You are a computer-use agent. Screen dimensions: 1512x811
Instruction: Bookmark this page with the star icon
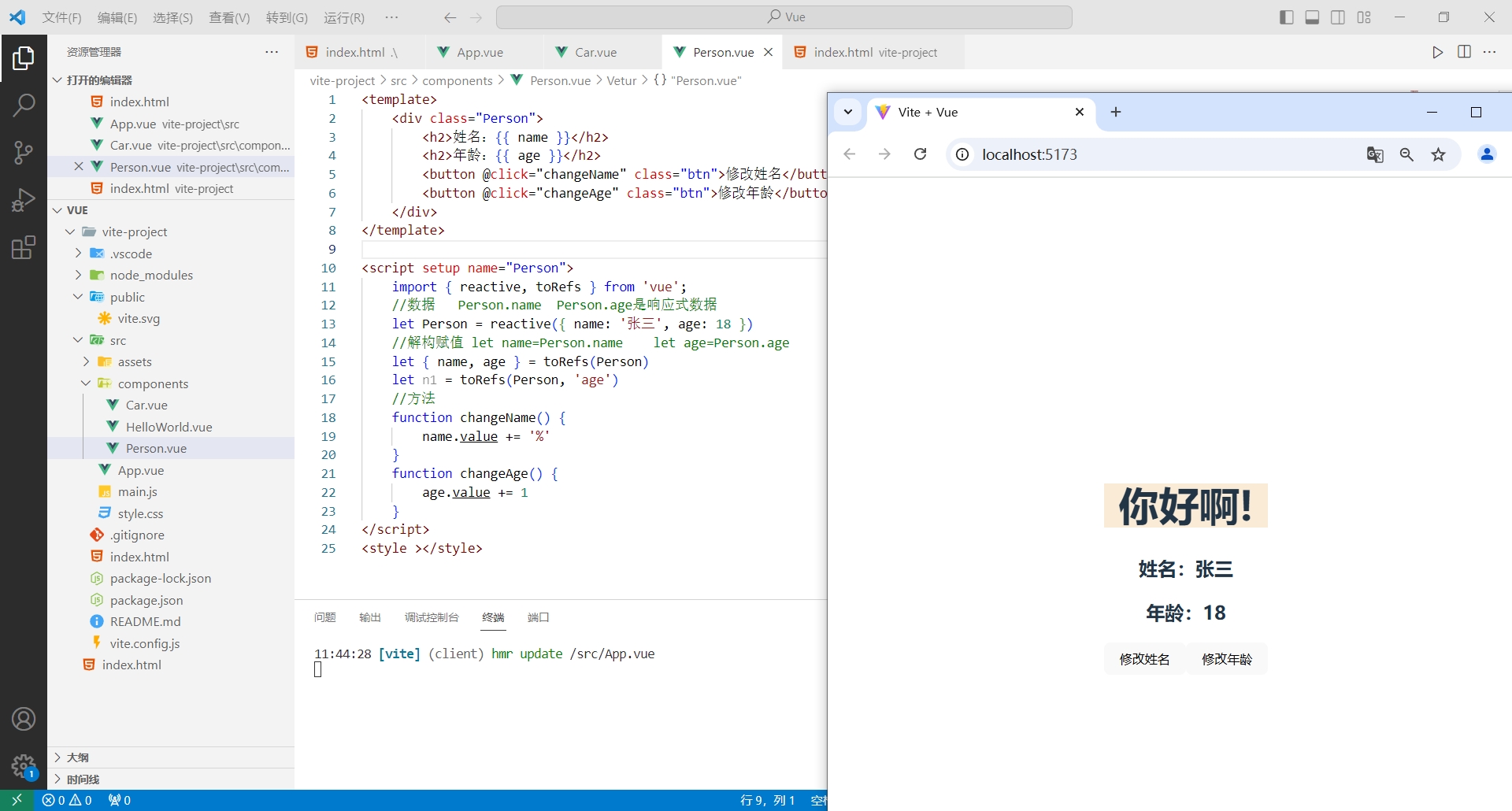click(1438, 154)
